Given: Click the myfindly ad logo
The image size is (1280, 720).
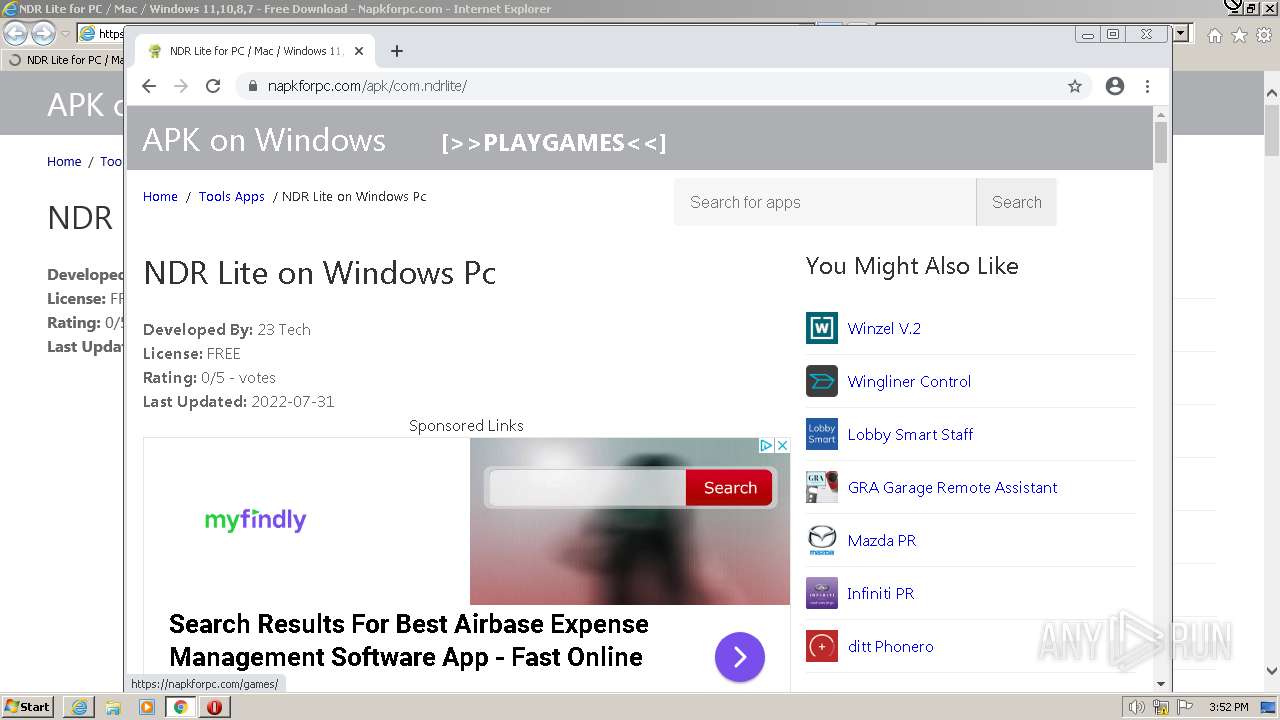Looking at the screenshot, I should tap(255, 519).
